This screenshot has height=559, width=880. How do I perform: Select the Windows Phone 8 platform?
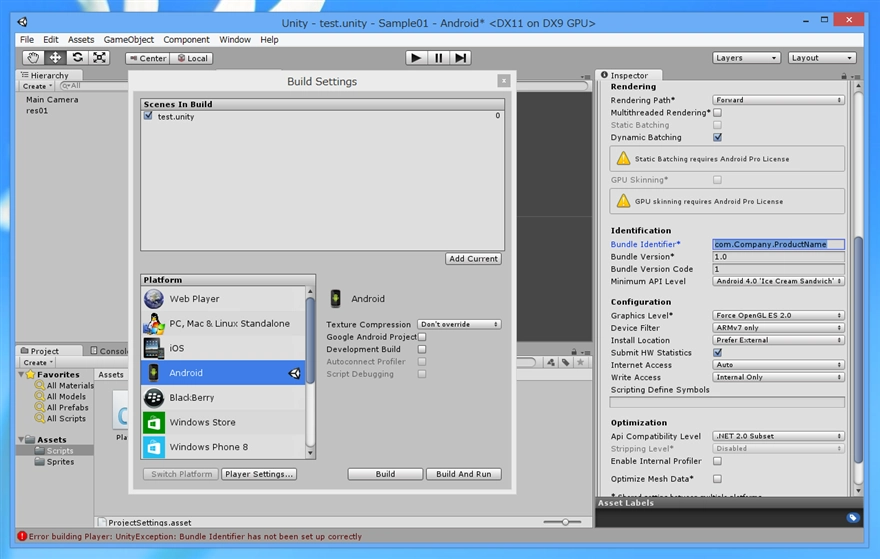click(x=223, y=447)
